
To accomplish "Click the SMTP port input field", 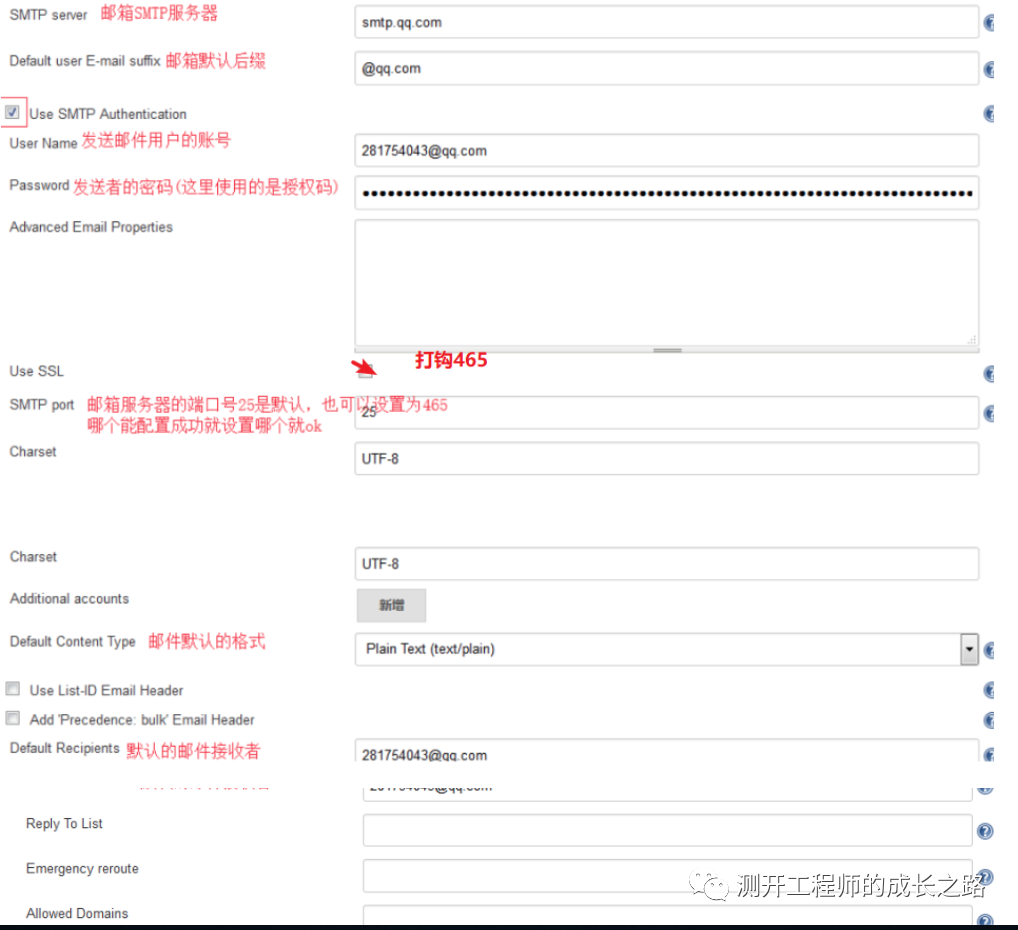I will 666,412.
